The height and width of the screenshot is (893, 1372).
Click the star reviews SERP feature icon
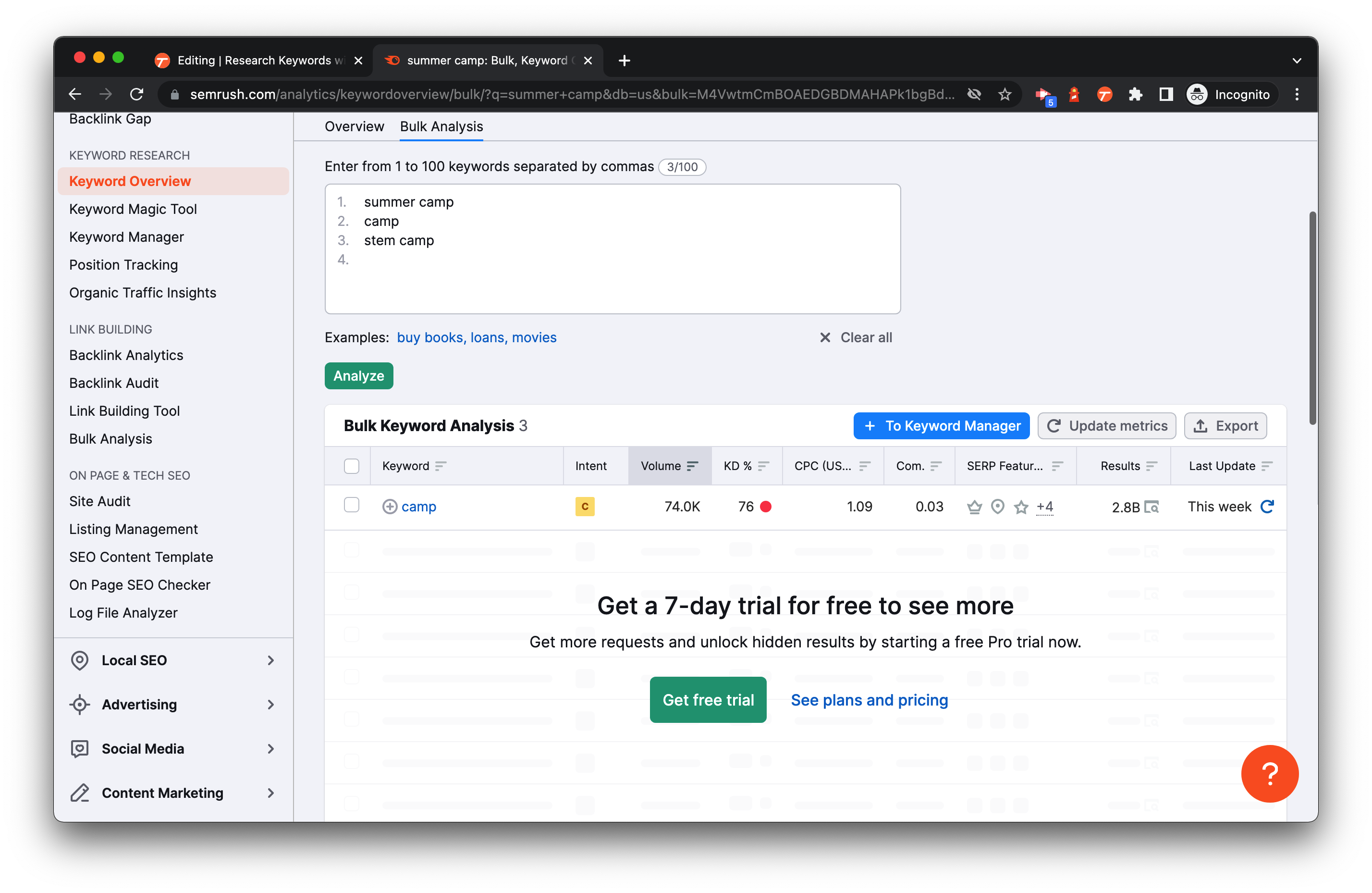pos(1021,507)
